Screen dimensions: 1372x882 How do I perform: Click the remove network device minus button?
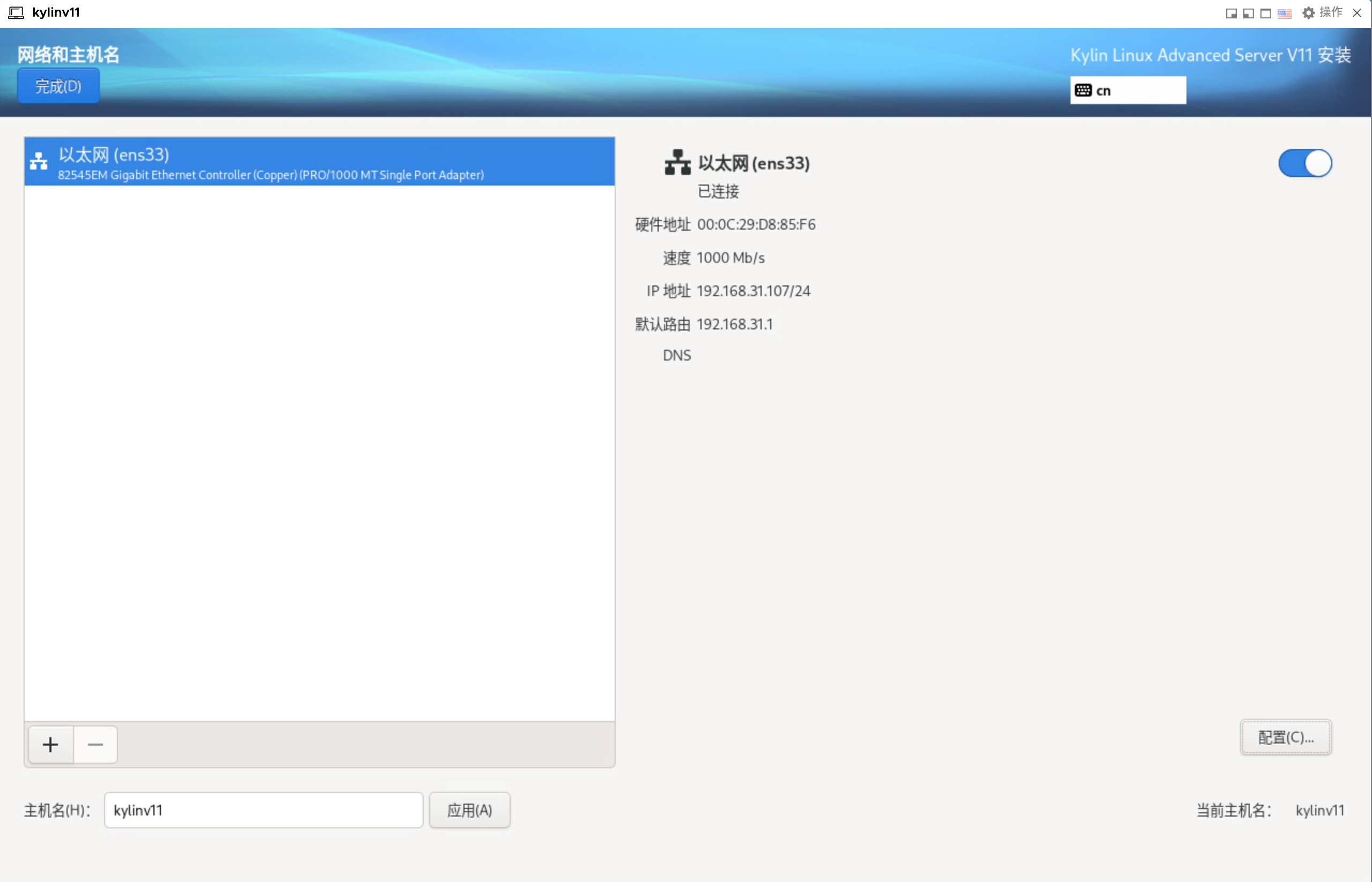tap(95, 745)
